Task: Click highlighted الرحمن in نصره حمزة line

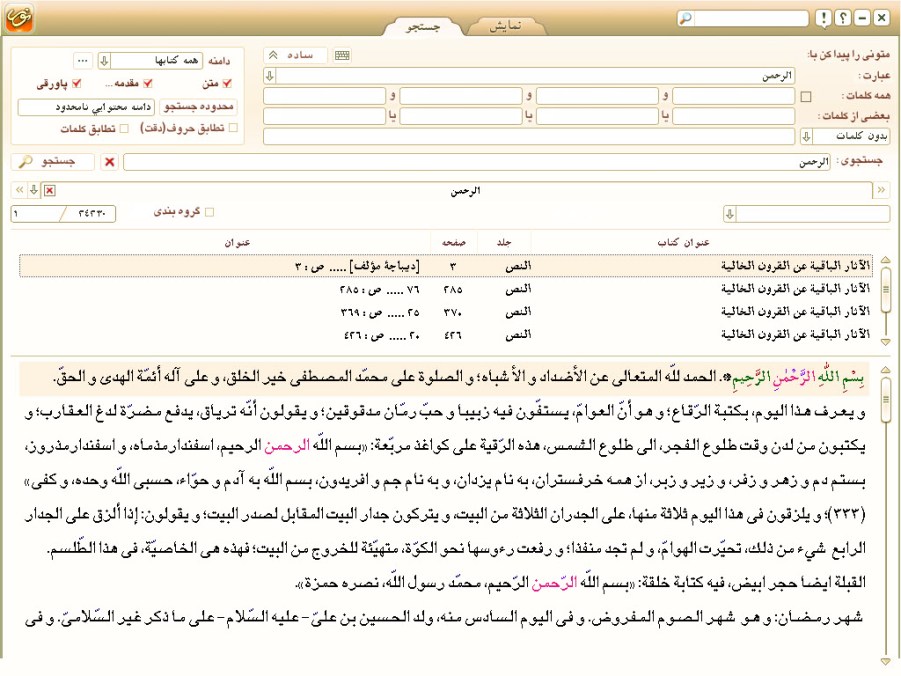Action: [553, 583]
